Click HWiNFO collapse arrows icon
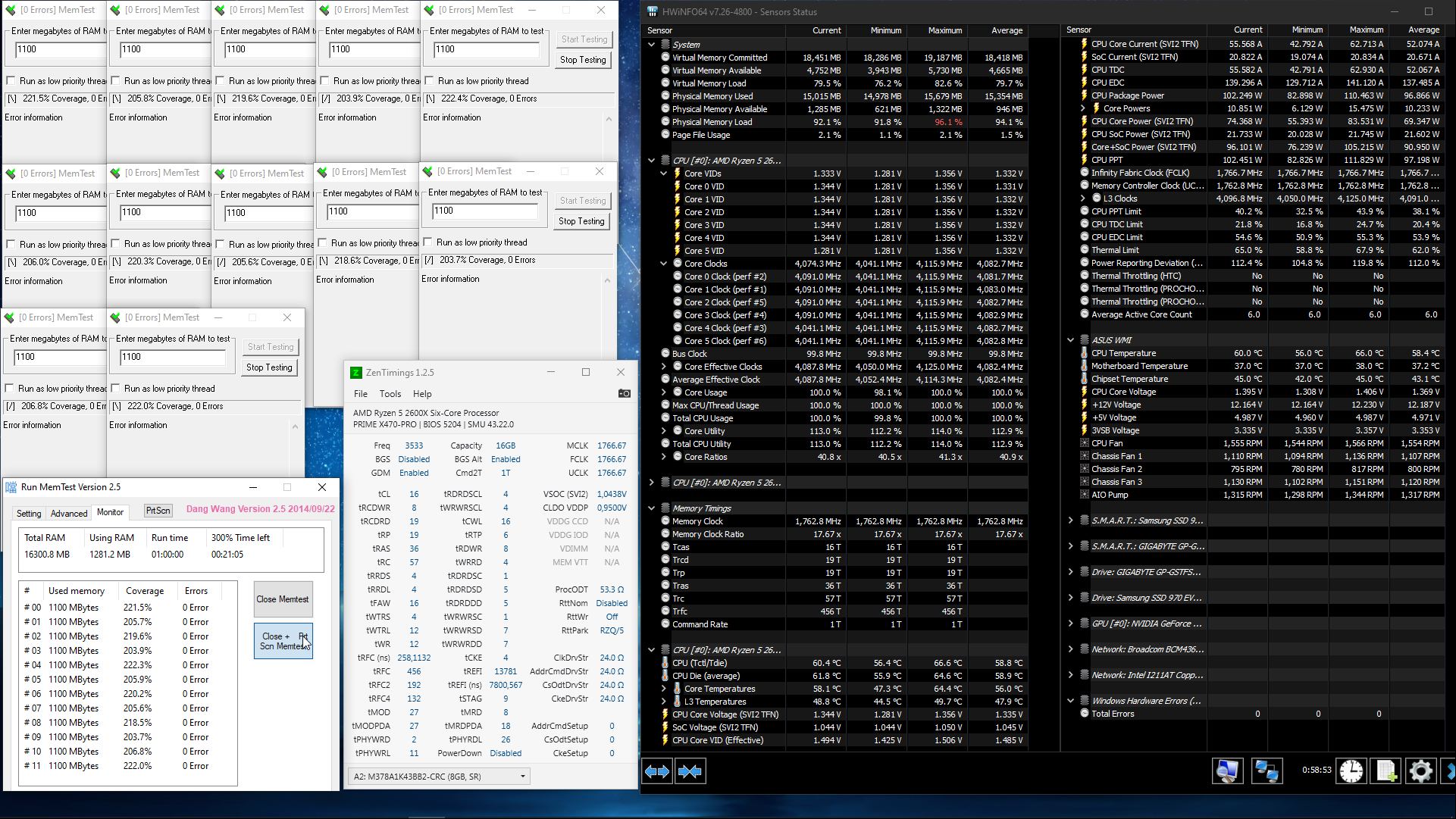This screenshot has height=819, width=1456. point(690,771)
